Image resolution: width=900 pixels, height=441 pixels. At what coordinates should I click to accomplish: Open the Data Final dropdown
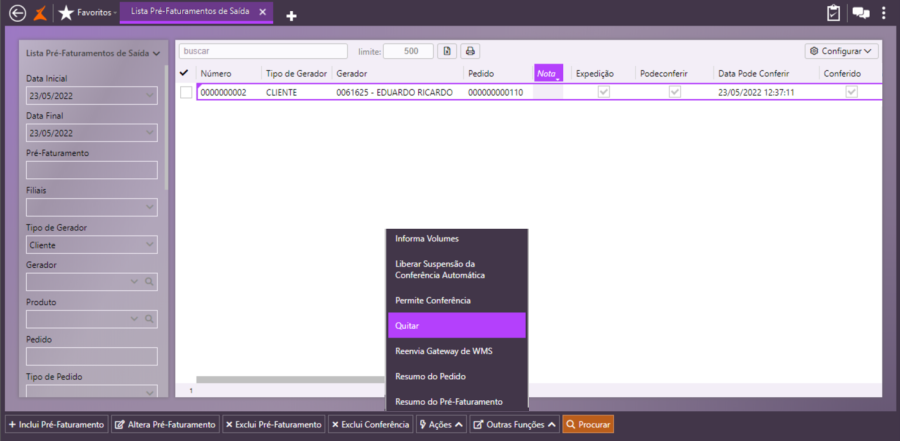click(150, 133)
